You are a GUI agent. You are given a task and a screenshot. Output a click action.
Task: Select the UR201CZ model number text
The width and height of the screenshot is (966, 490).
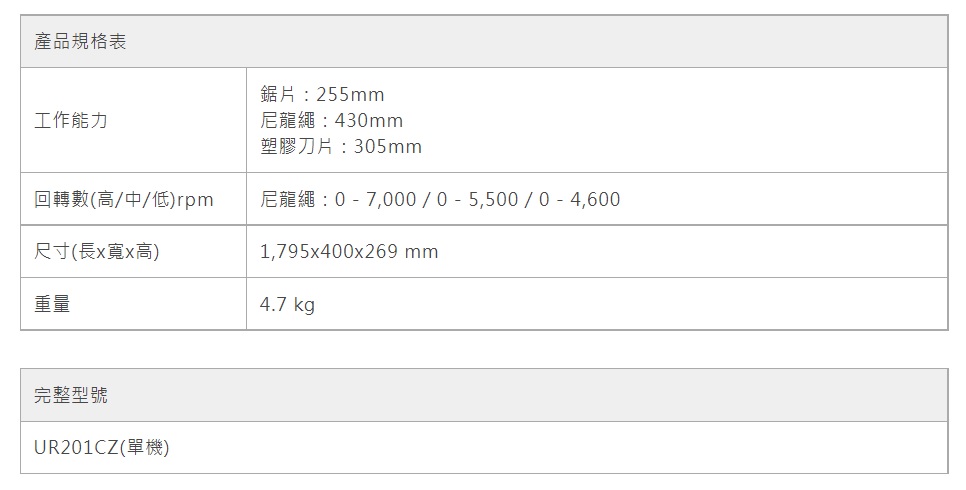[76, 448]
